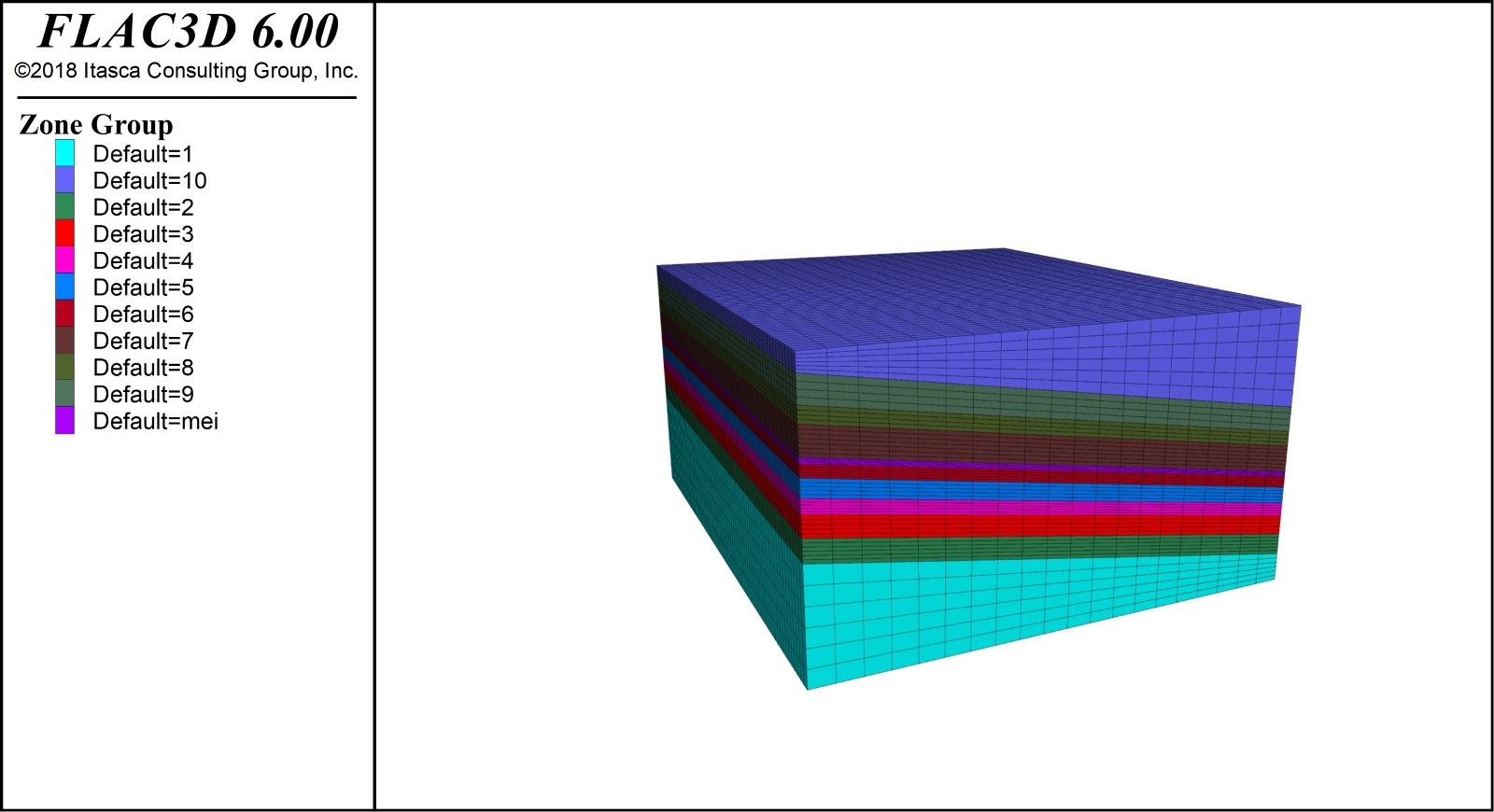Click the FLAC3D 6.00 title text
The image size is (1494, 812).
[188, 32]
